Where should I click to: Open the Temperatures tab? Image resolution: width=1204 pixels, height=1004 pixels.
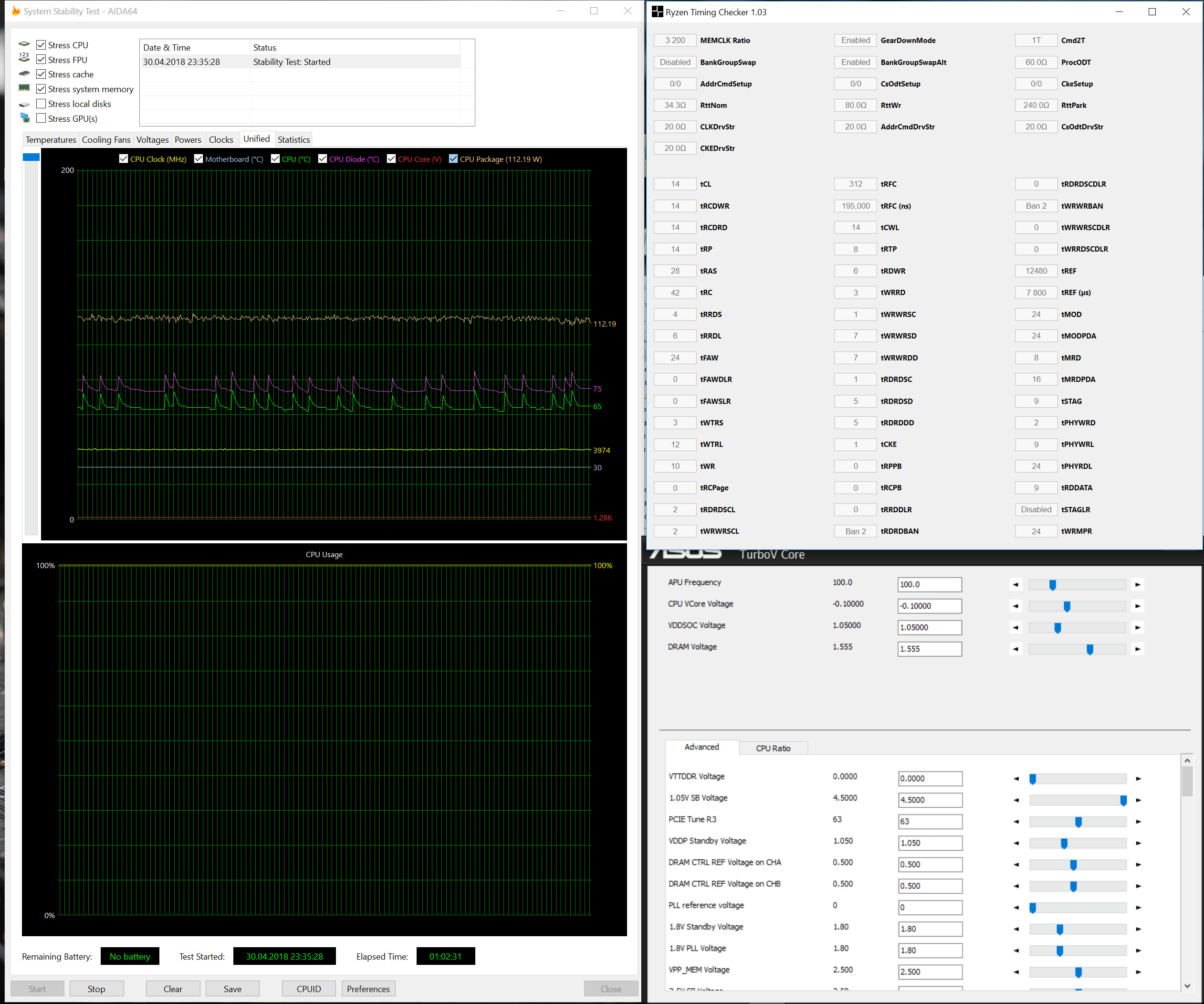point(51,139)
